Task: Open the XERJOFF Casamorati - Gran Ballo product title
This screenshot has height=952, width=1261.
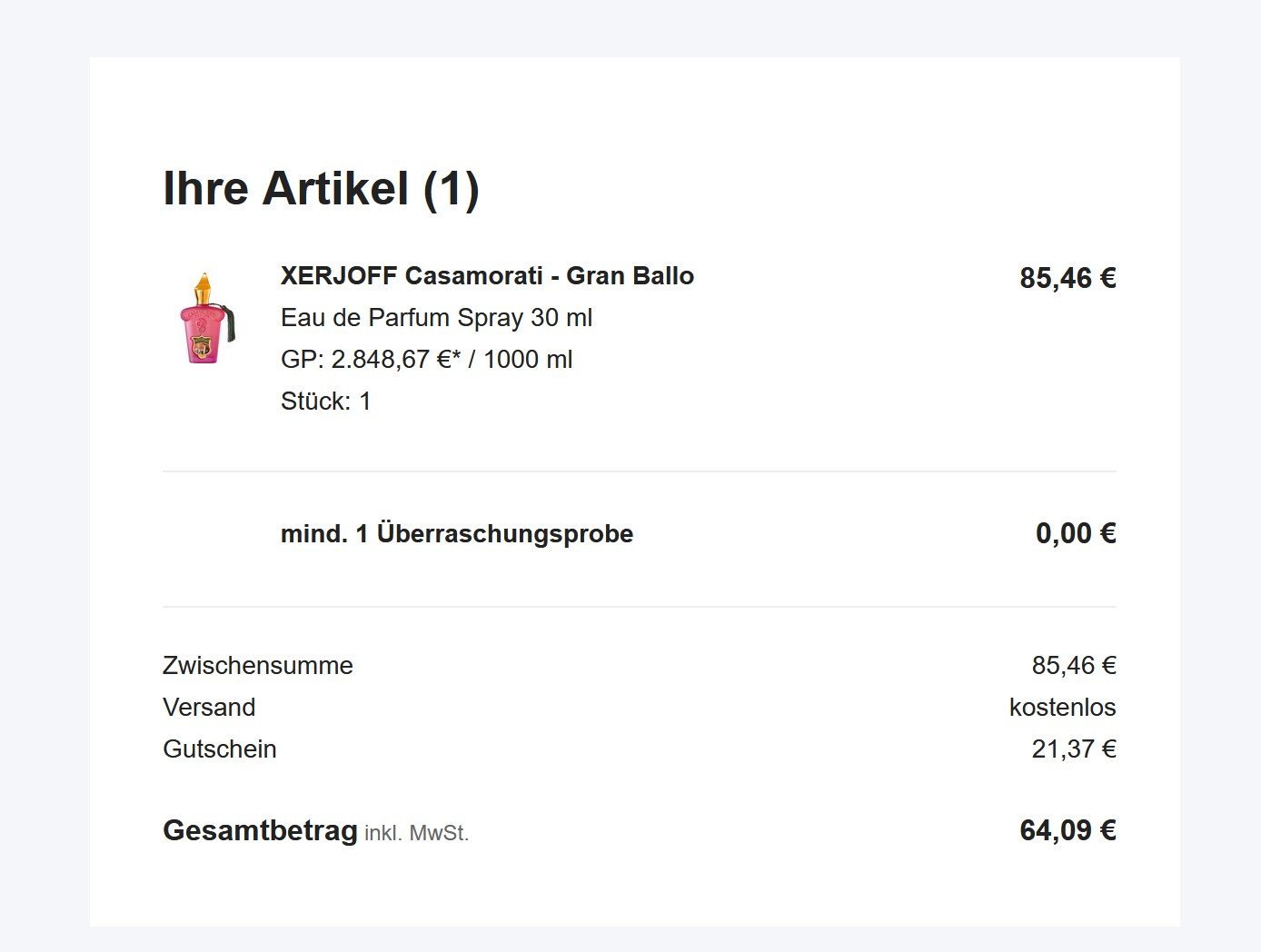Action: point(487,276)
